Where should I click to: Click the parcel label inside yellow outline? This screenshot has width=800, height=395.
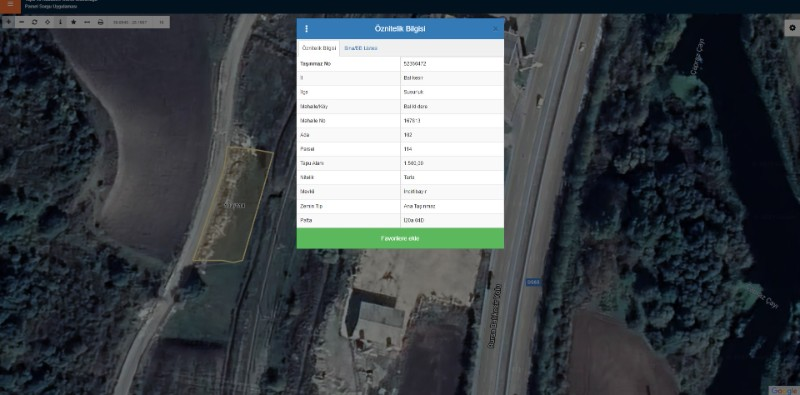pos(235,205)
